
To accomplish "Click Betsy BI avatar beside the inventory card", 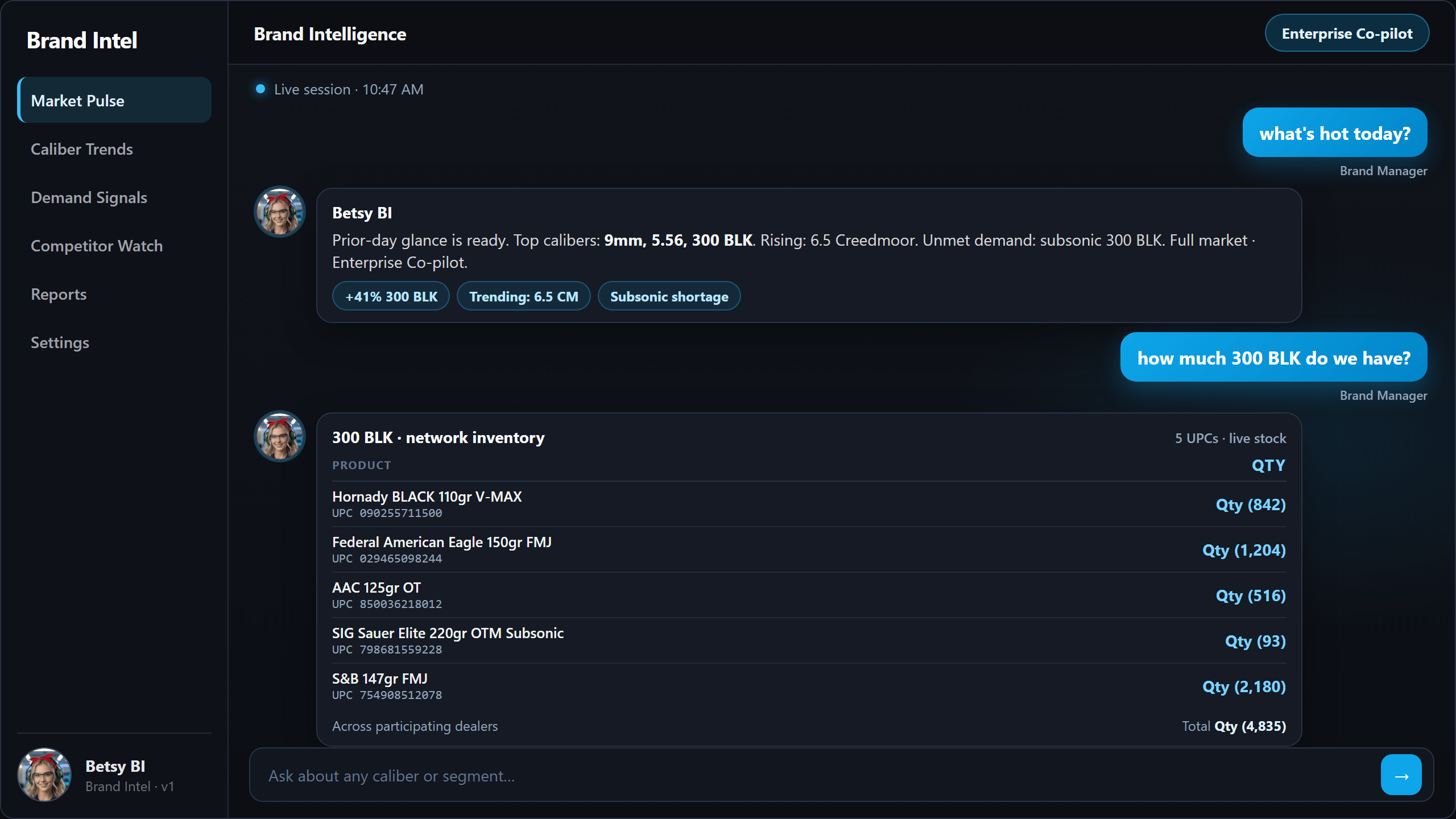I will point(279,436).
